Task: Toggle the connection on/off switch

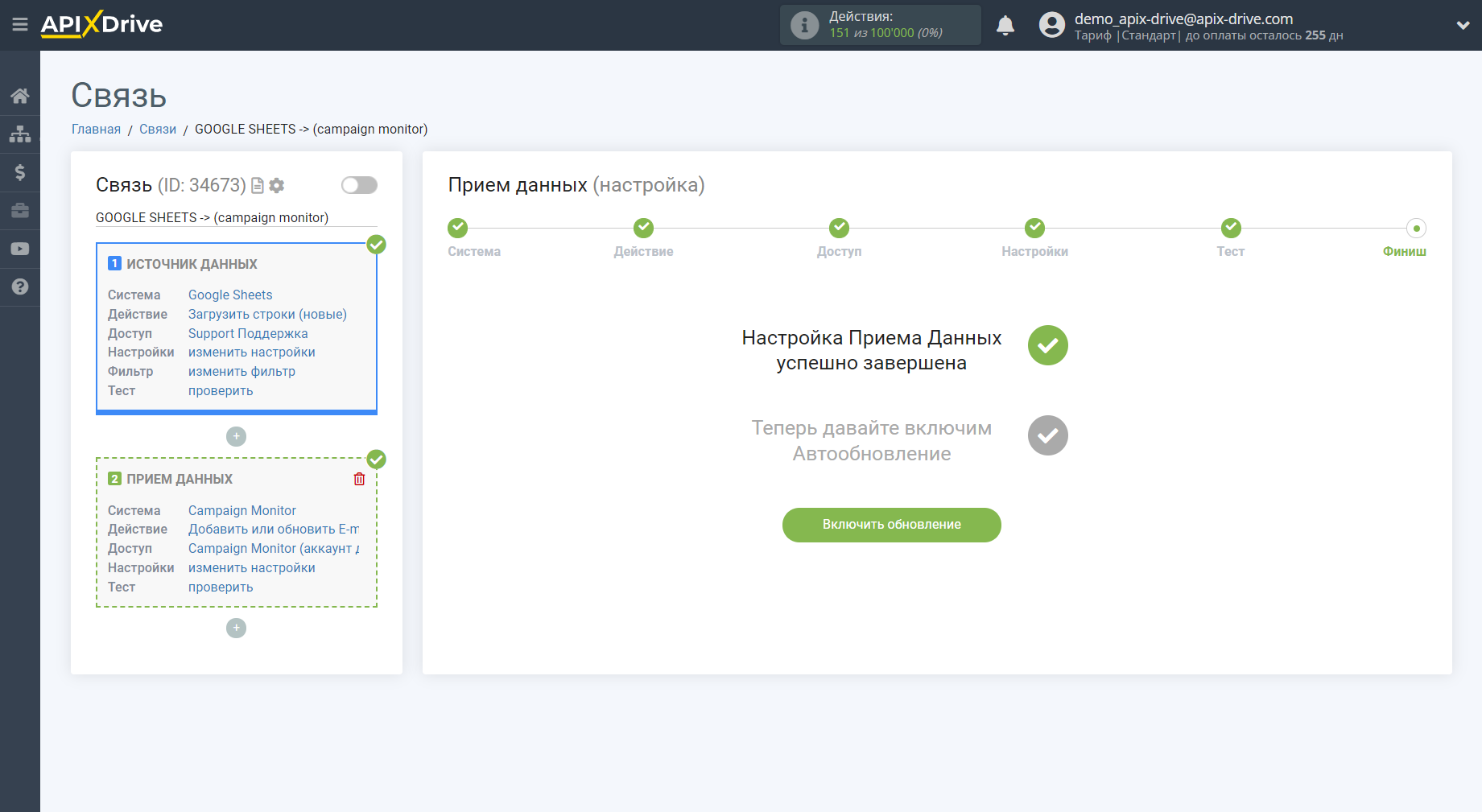Action: point(359,185)
